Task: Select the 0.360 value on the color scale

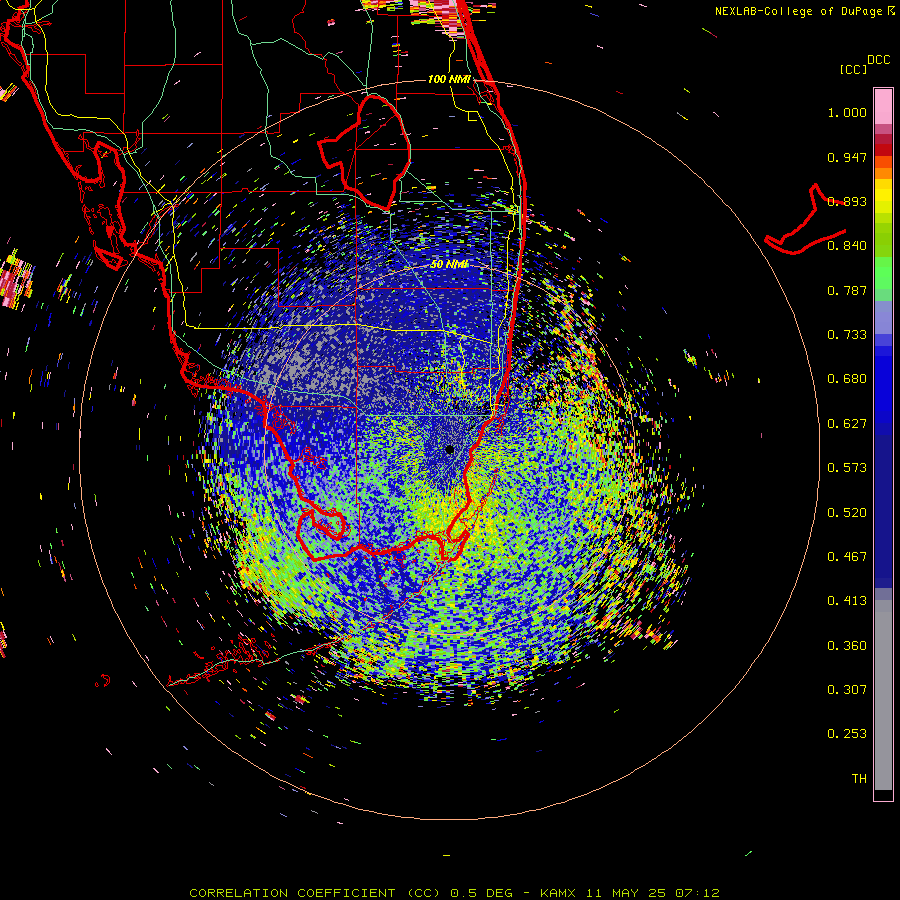Action: pyautogui.click(x=847, y=646)
